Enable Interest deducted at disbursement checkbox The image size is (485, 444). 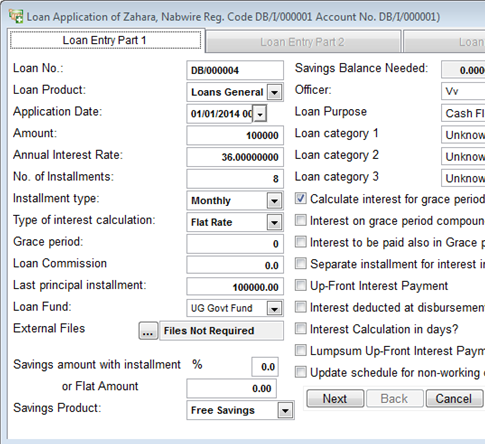300,307
